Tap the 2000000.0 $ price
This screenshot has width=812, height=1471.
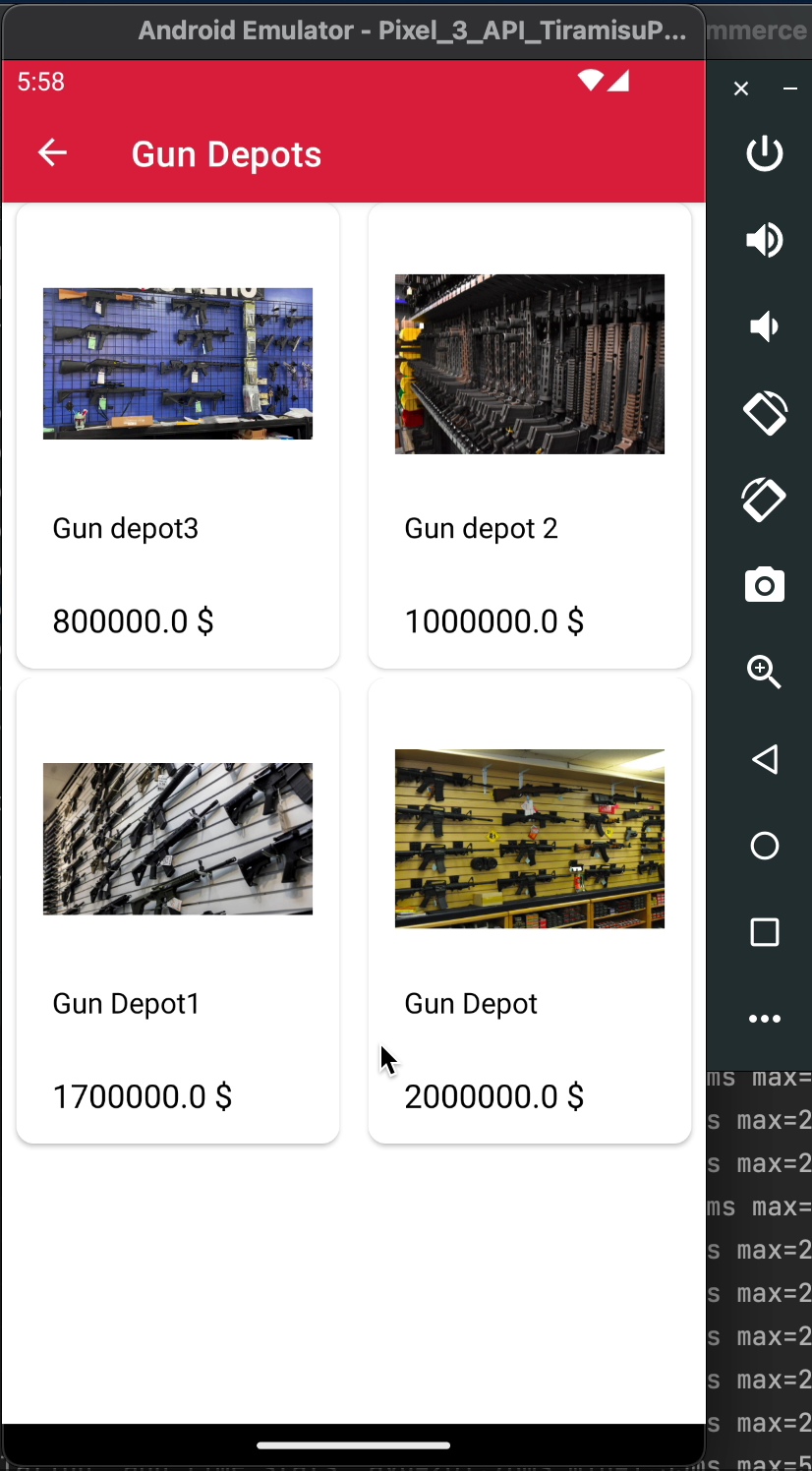tap(494, 1096)
